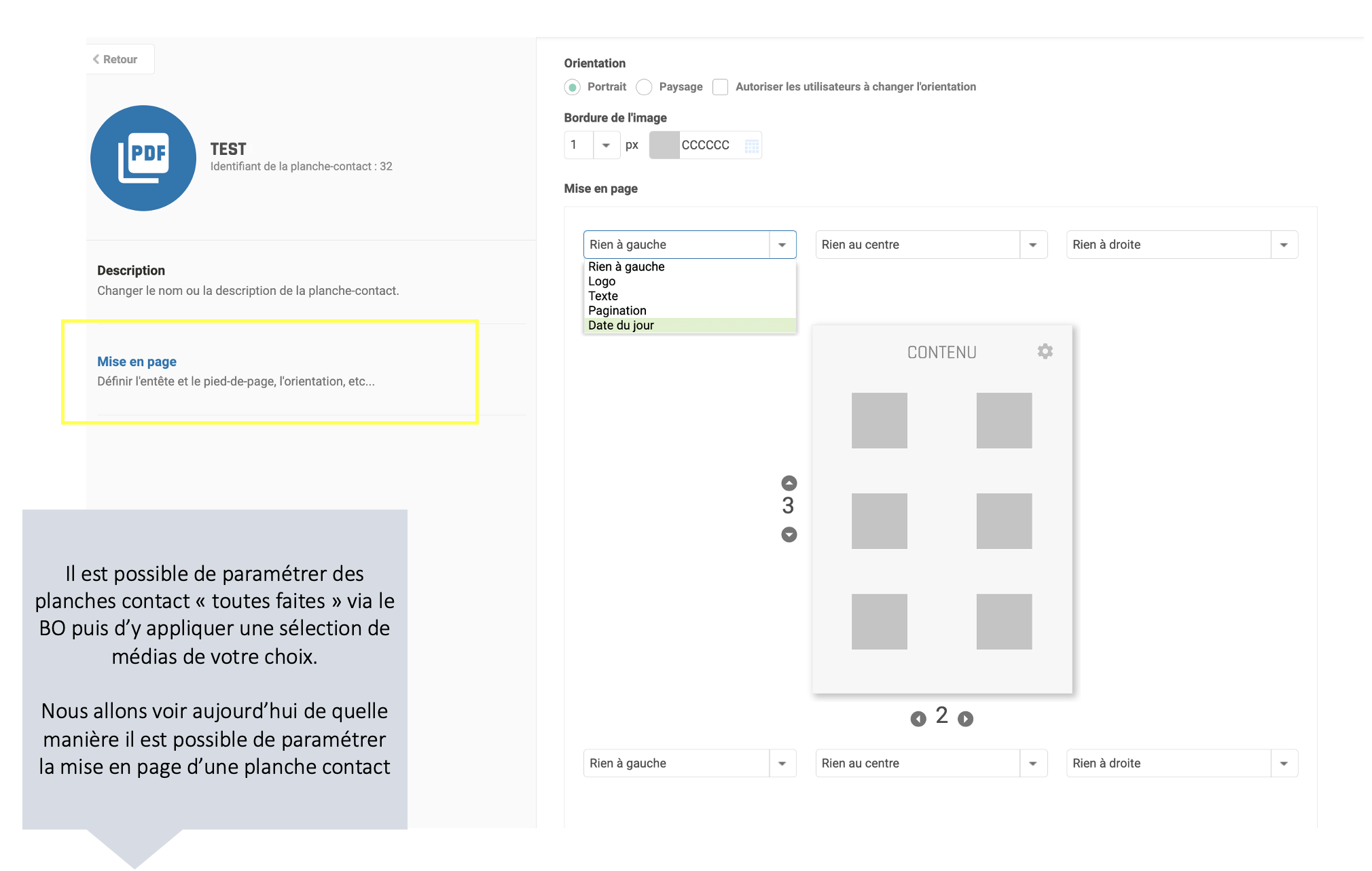The width and height of the screenshot is (1372, 871).
Task: Click the grey border color swatch
Action: 664,145
